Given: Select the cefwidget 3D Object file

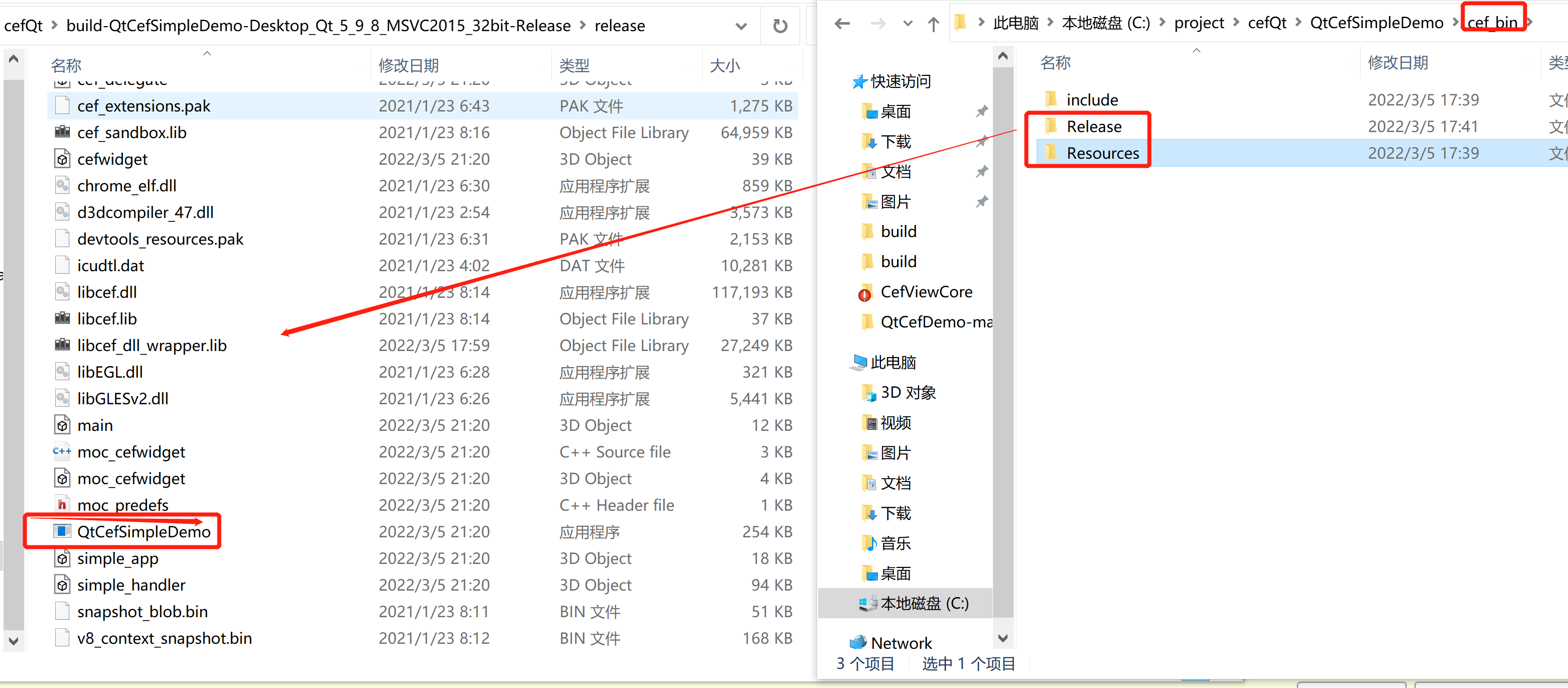Looking at the screenshot, I should [x=112, y=159].
